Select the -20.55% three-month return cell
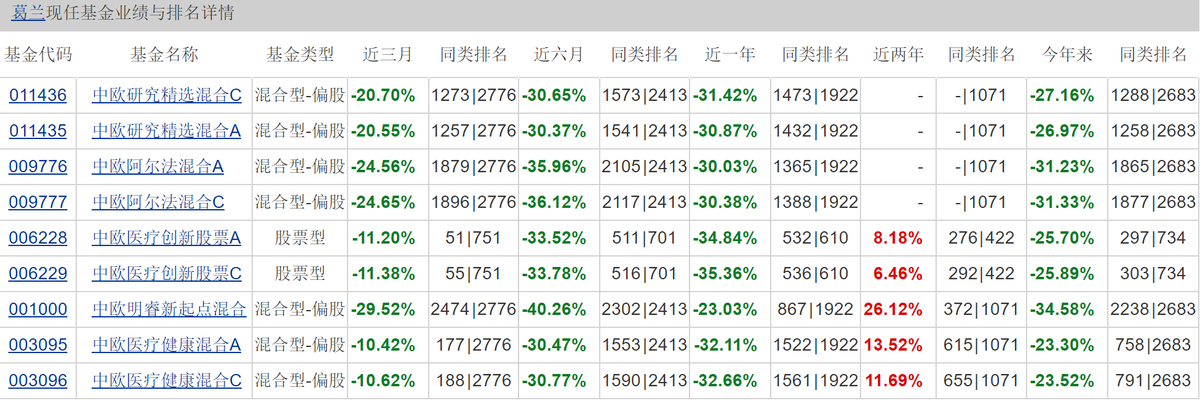The height and width of the screenshot is (406, 1200). point(387,131)
